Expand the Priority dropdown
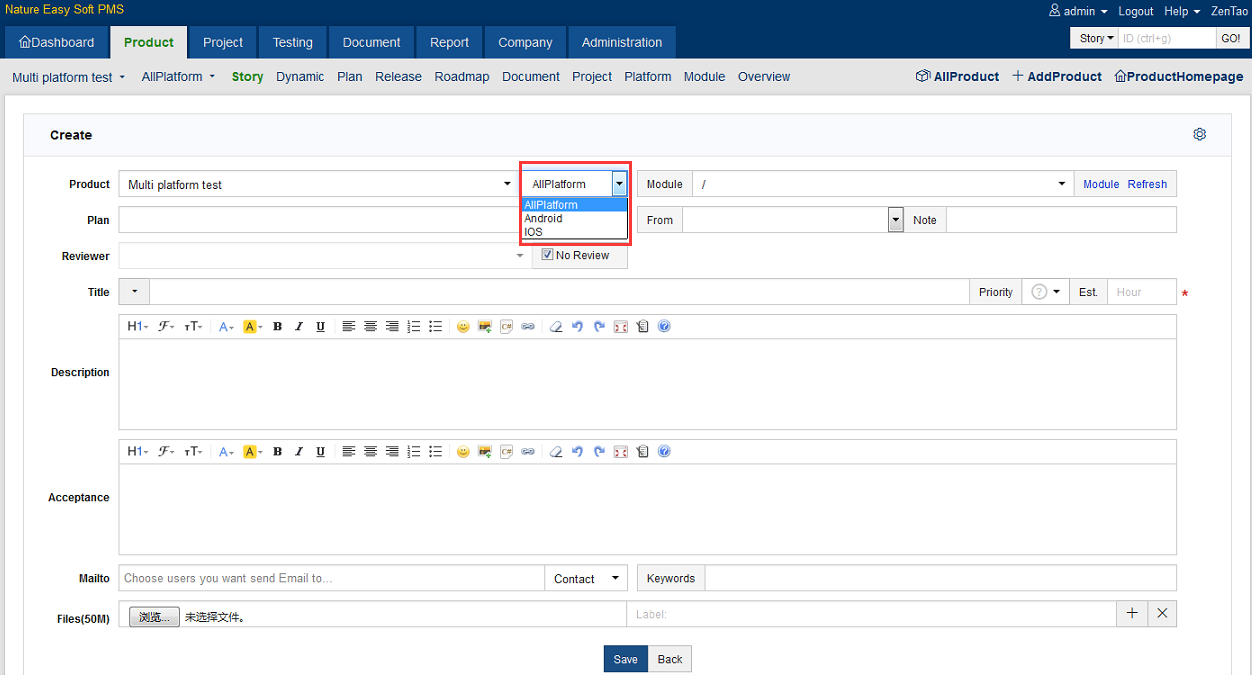This screenshot has height=675, width=1252. (x=1046, y=292)
